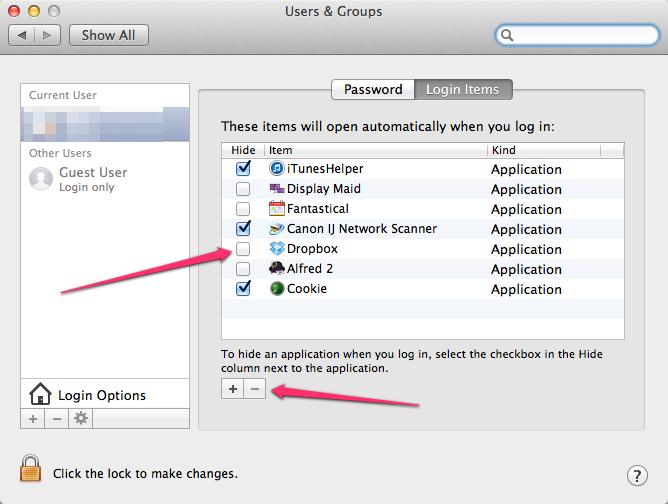Add a user with sidebar plus button
This screenshot has height=504, width=668.
[x=33, y=418]
